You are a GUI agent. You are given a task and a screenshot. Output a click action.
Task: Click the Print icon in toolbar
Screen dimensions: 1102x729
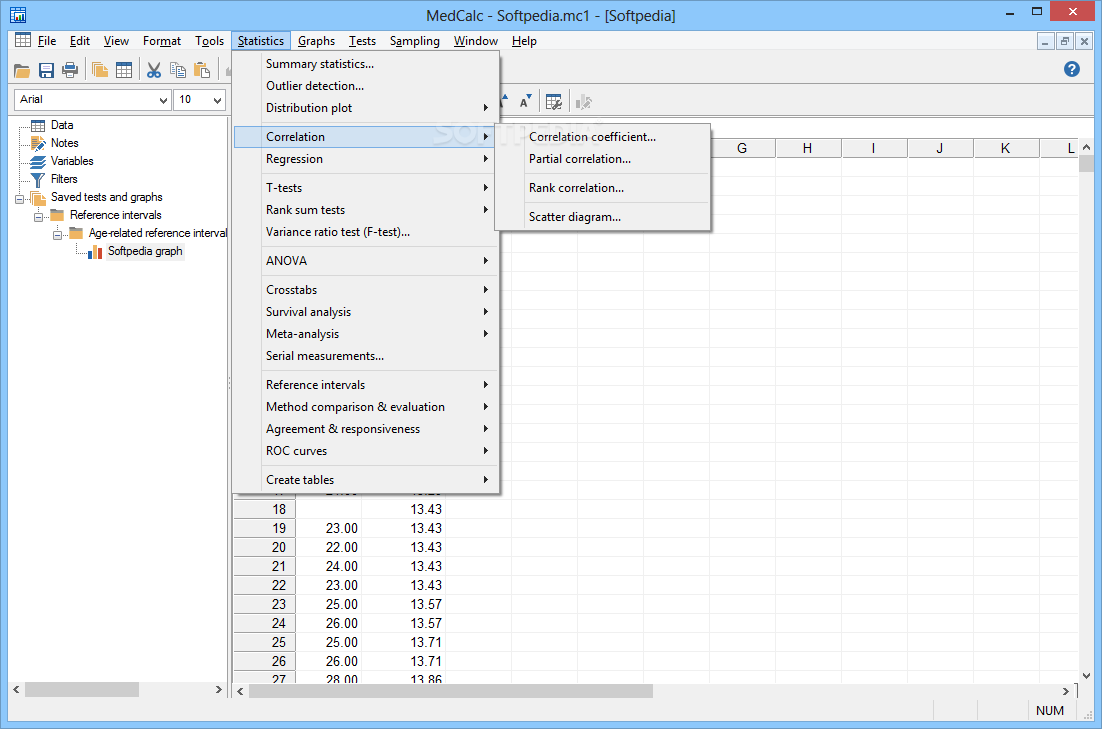(70, 70)
